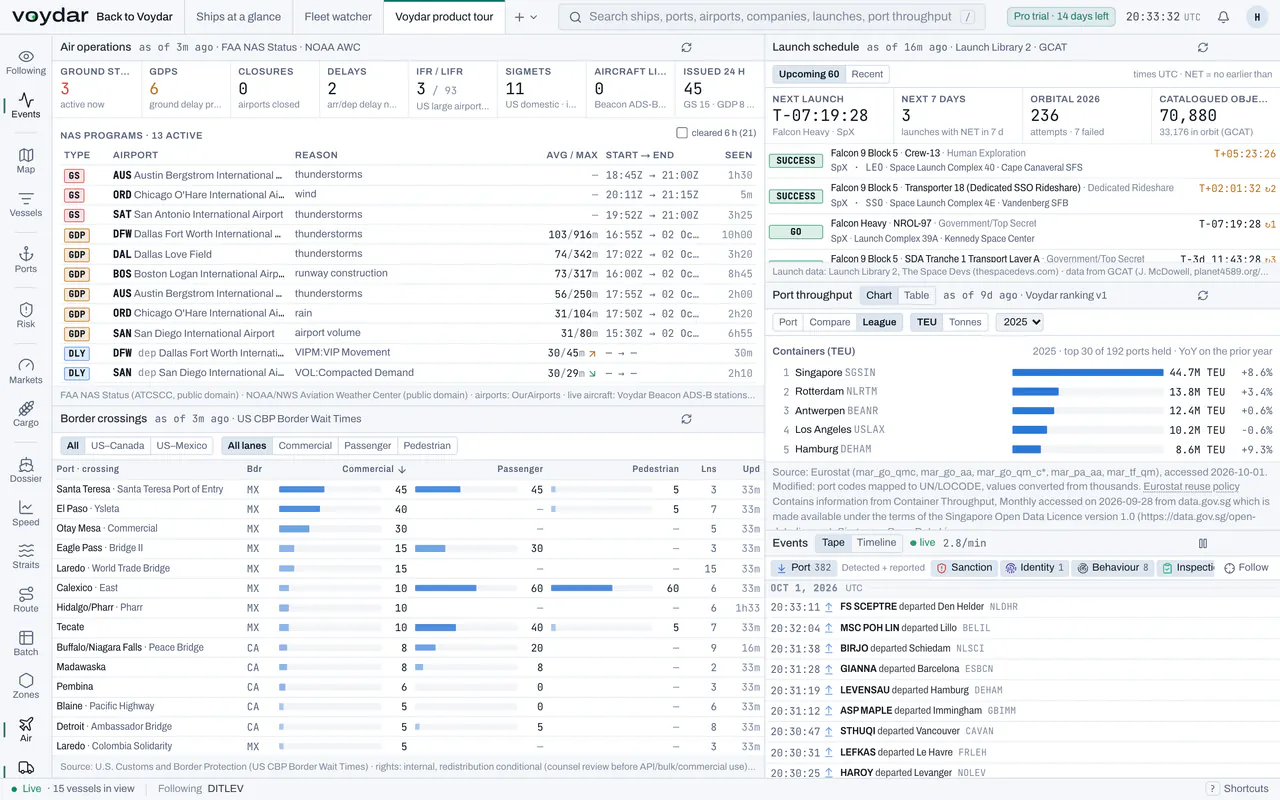
Task: Open the Dossier sidebar icon
Action: tap(26, 470)
